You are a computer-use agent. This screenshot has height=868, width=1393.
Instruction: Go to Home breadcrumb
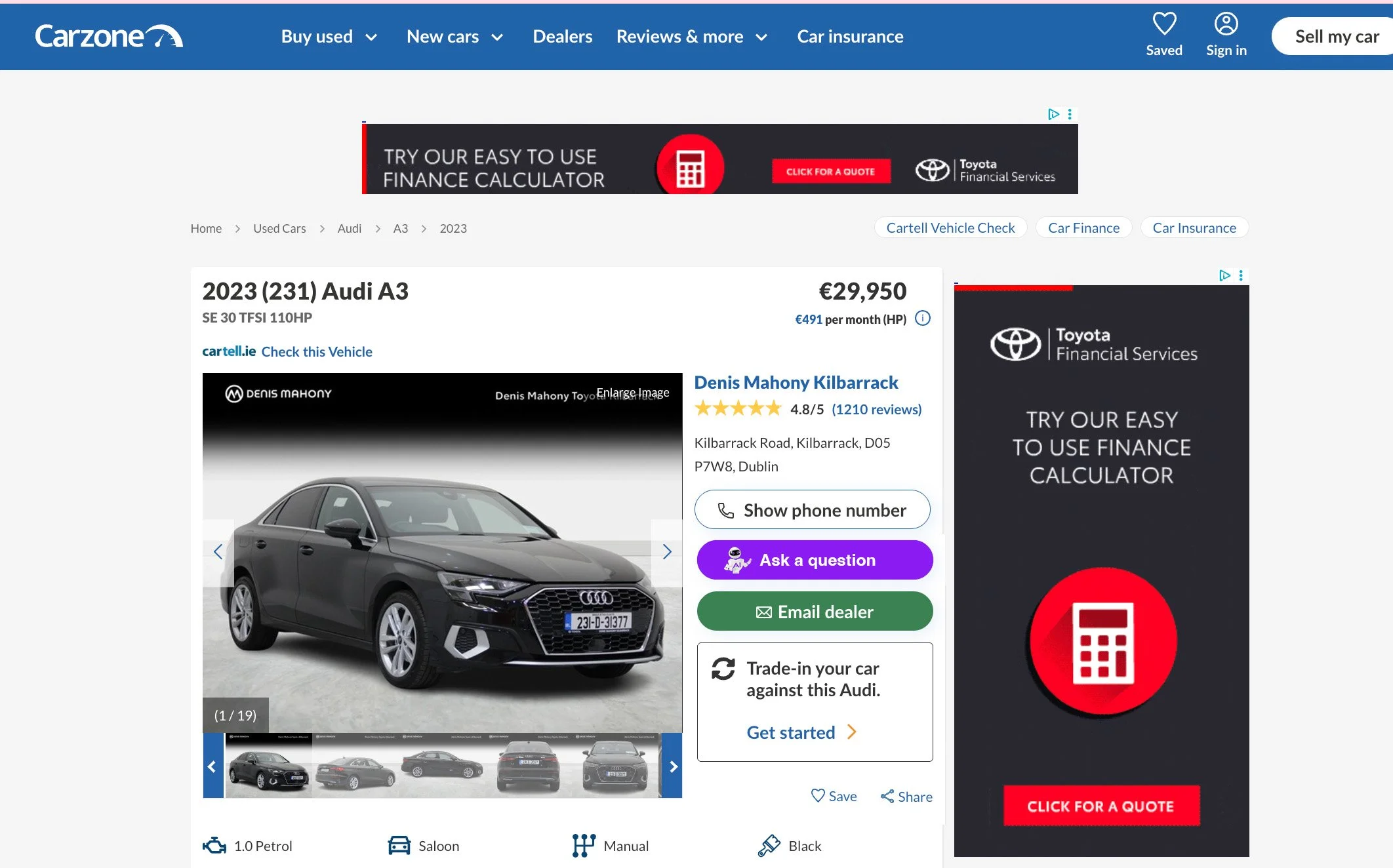click(206, 228)
